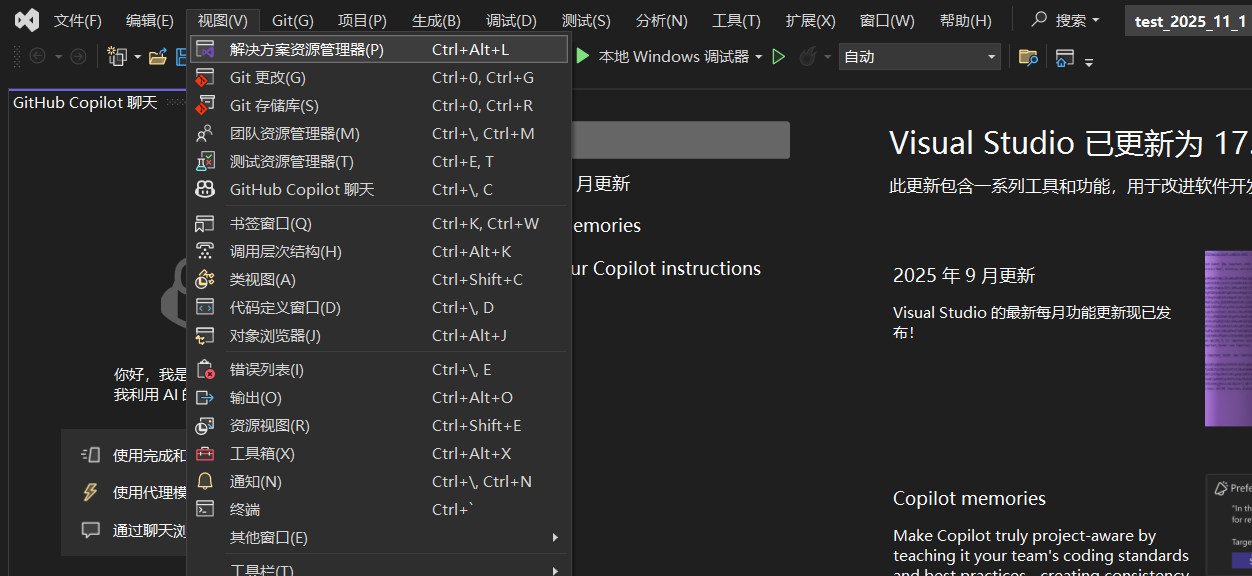Open the 测试(S) menu
The image size is (1252, 576).
586,20
